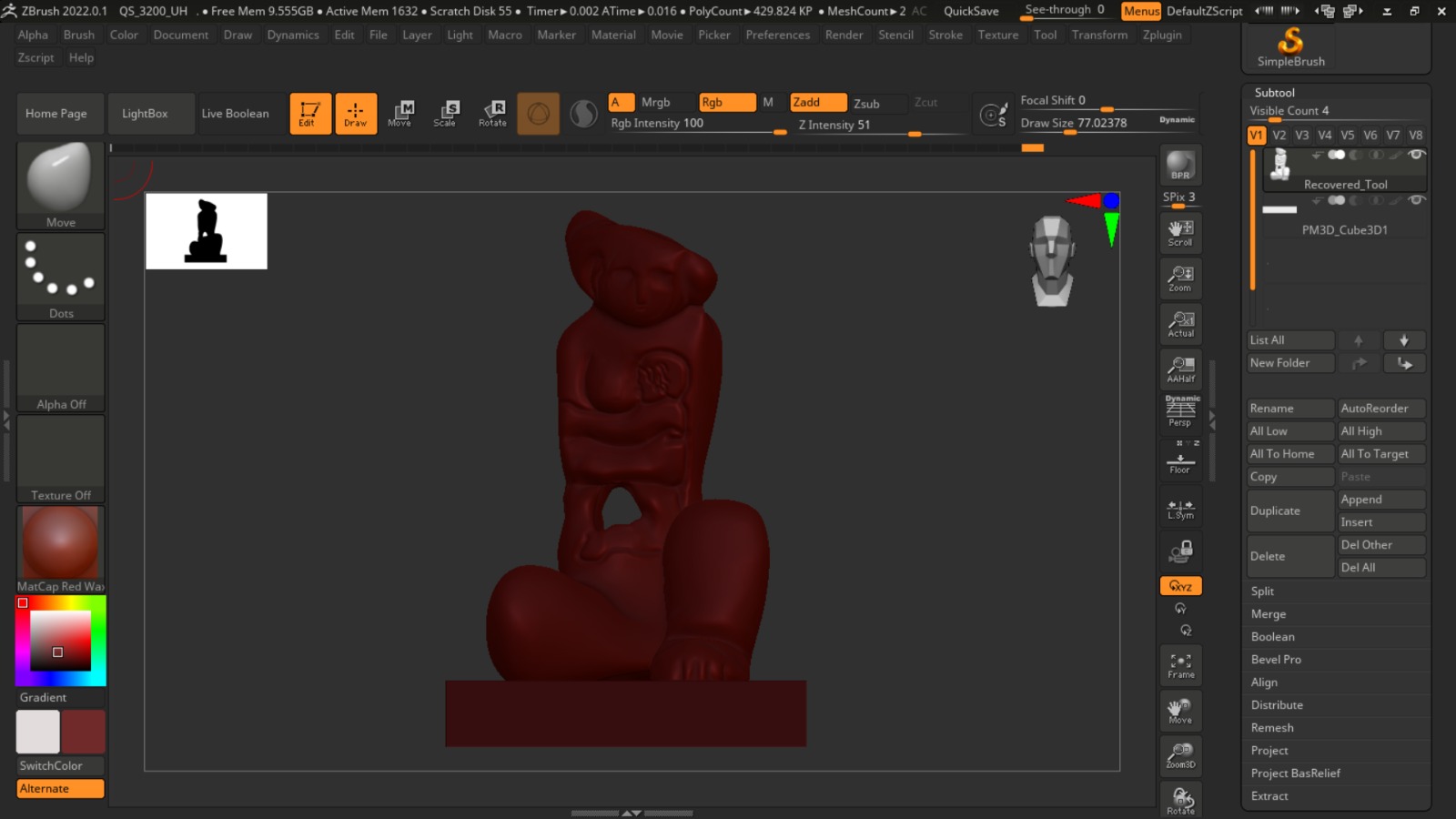Image resolution: width=1456 pixels, height=819 pixels.
Task: Click the Rotate view icon in right shelf
Action: tap(1180, 800)
